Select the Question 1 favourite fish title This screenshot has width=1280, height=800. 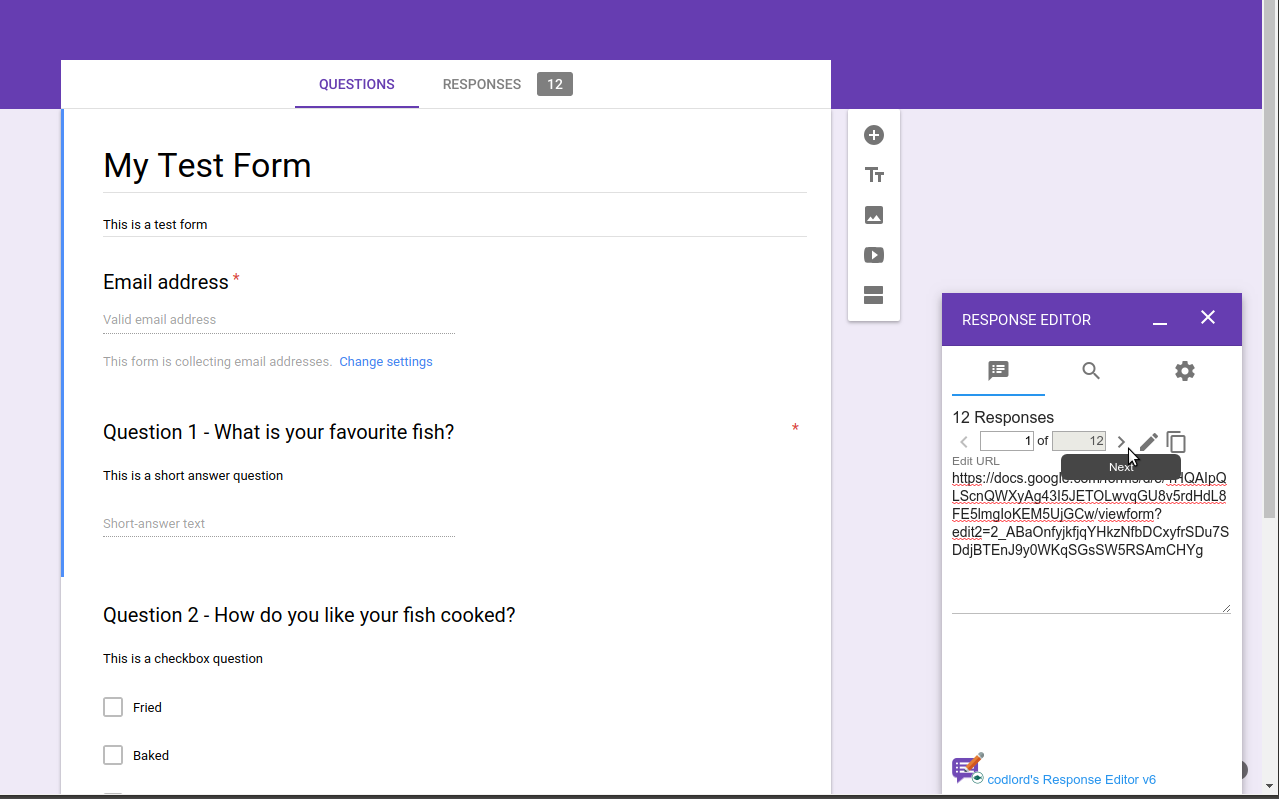point(279,432)
